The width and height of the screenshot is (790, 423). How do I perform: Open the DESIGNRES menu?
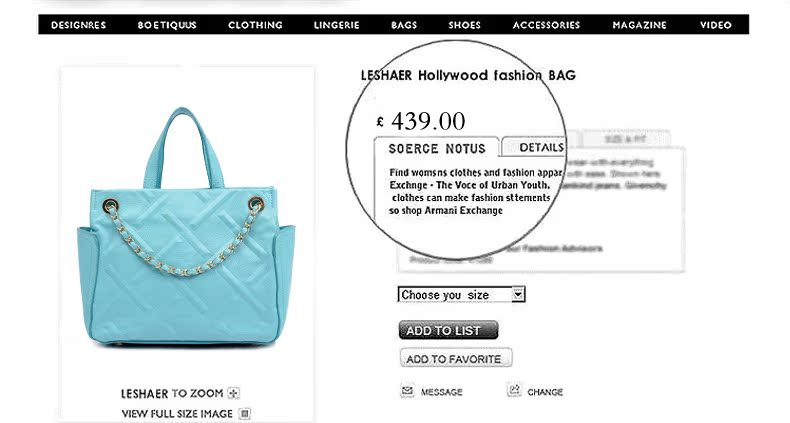pos(79,25)
